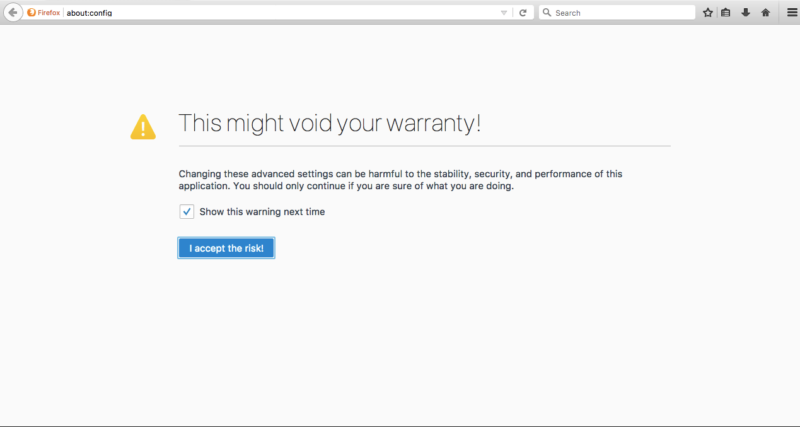Click the 'Changing these advanced settings' paragraph

click(x=400, y=180)
